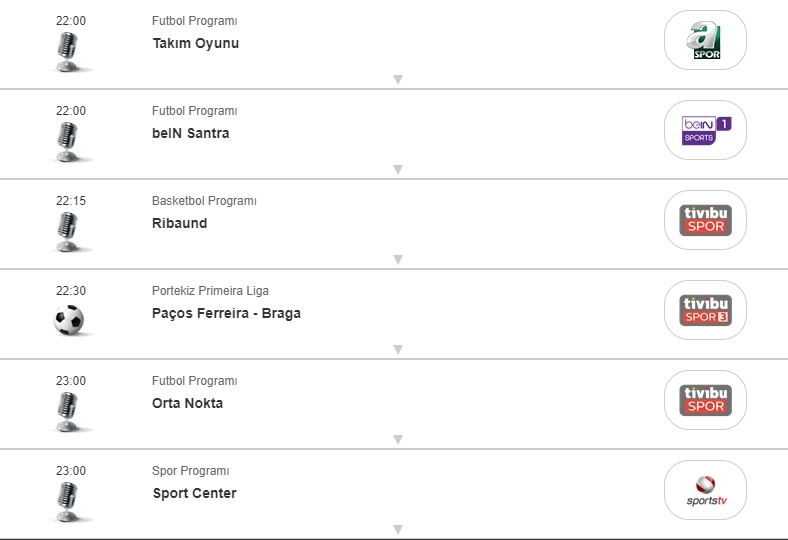This screenshot has width=788, height=540.
Task: Click the Tivibu Spor logo beside Orta Nokta
Action: click(x=705, y=400)
